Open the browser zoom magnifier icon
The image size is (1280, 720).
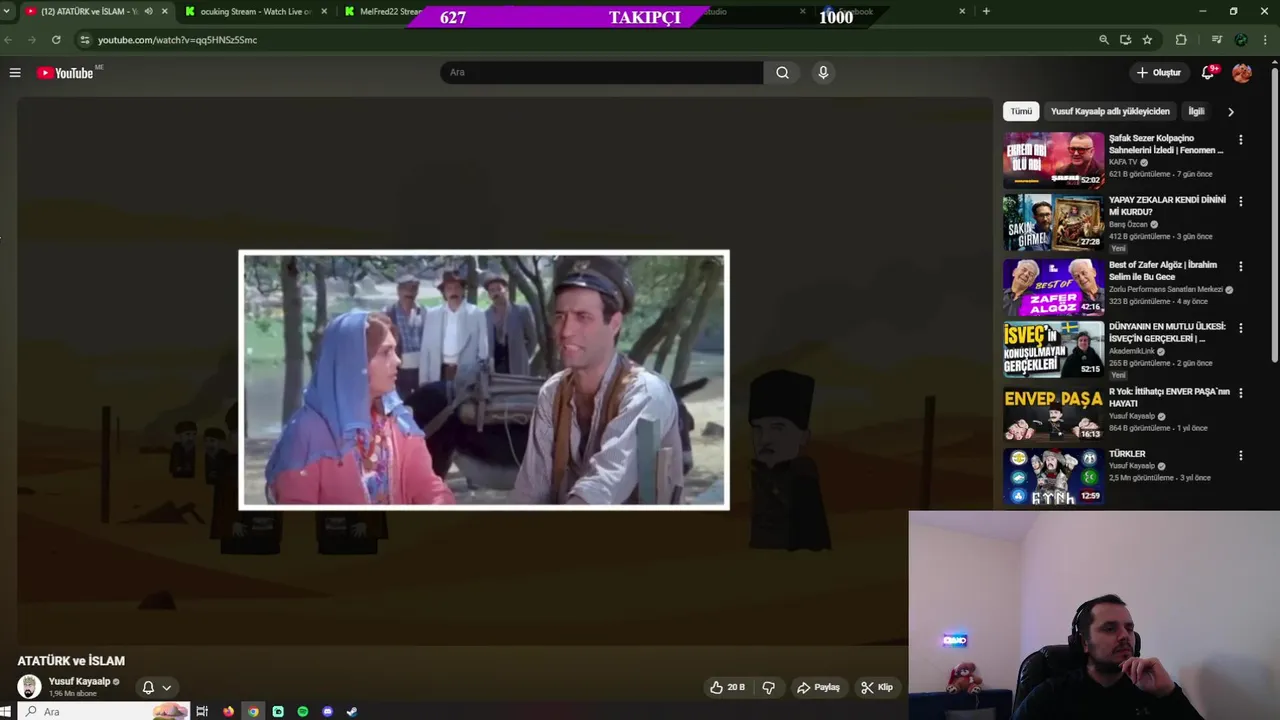click(x=1104, y=40)
